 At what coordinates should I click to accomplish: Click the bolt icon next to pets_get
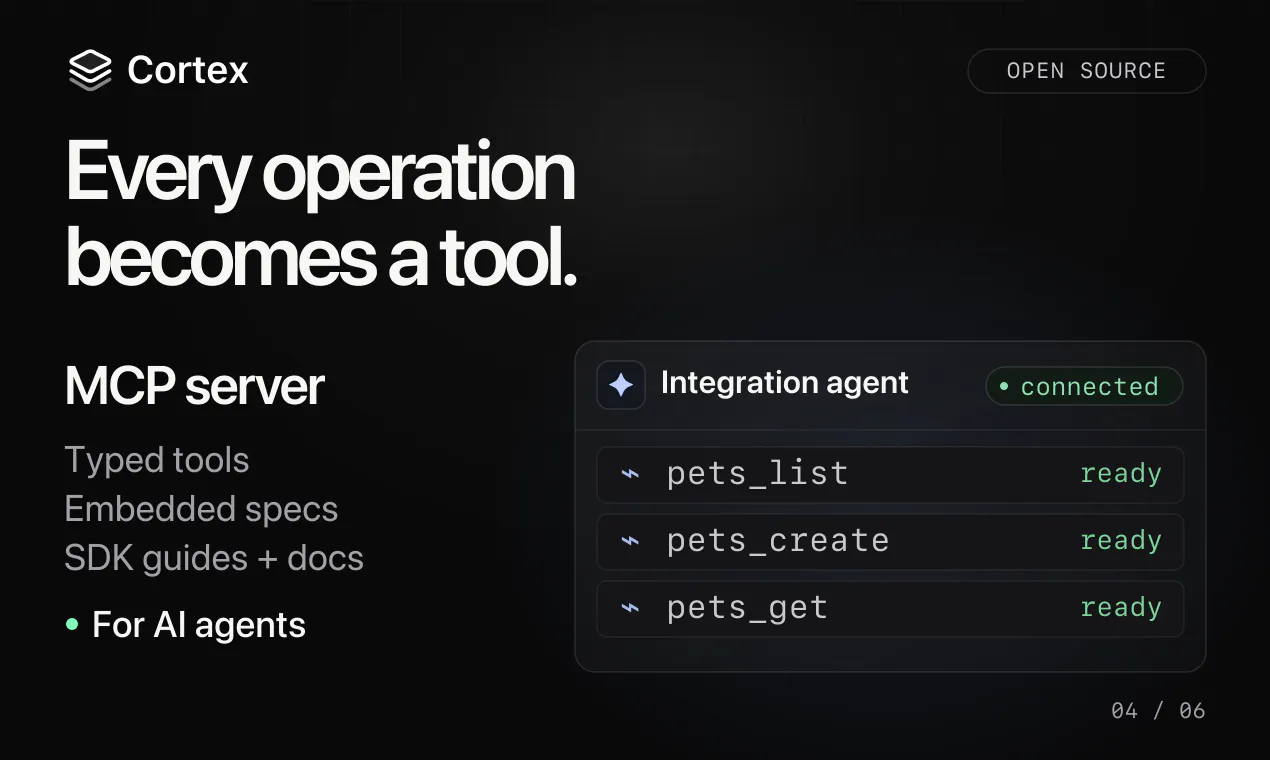pyautogui.click(x=630, y=608)
